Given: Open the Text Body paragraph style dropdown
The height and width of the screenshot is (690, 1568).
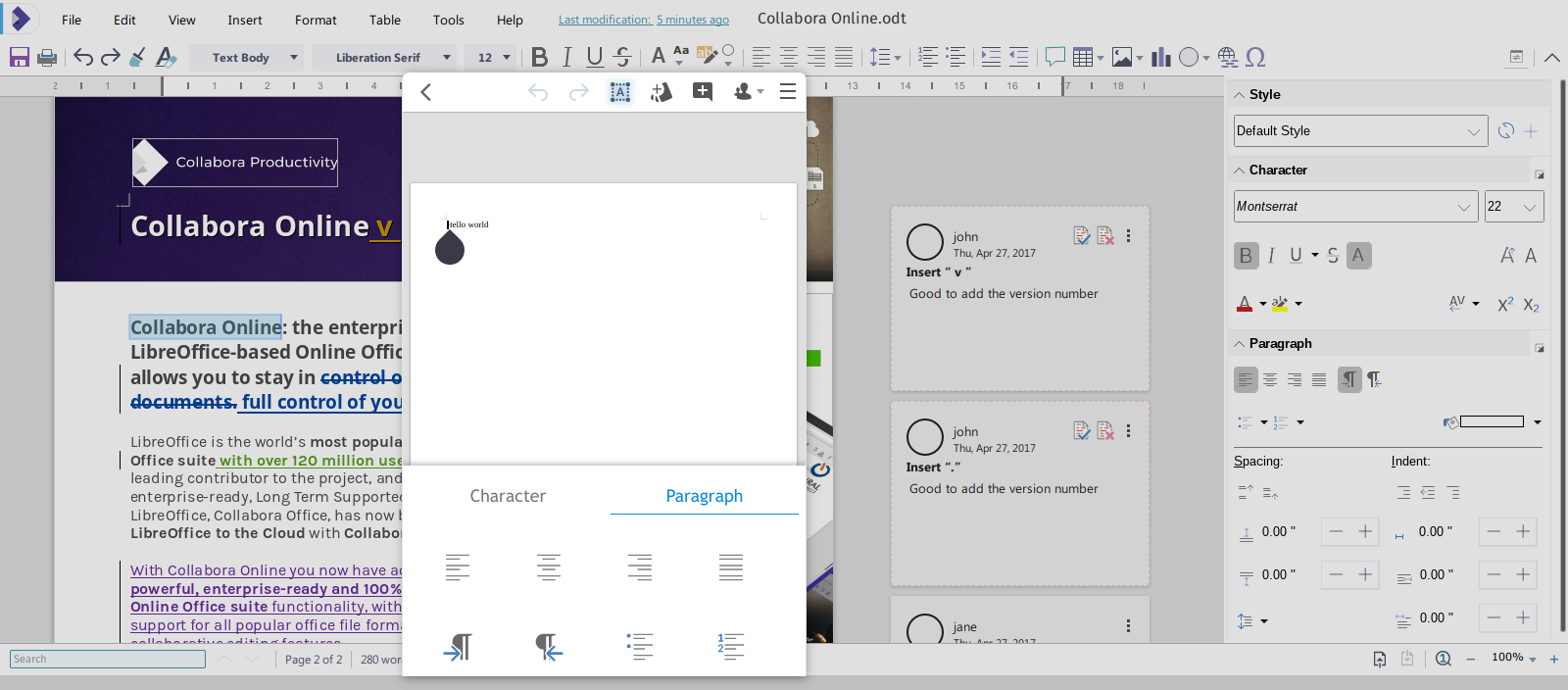Looking at the screenshot, I should (293, 57).
